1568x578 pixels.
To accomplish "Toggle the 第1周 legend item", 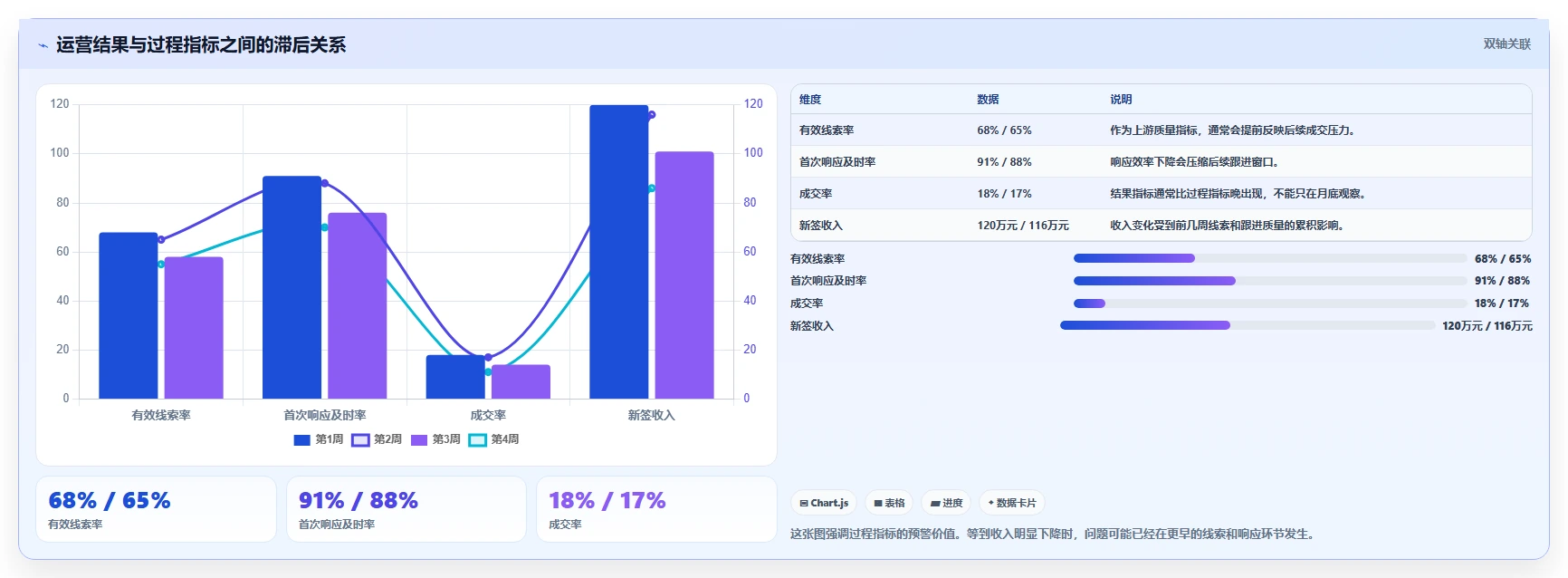I will 319,439.
